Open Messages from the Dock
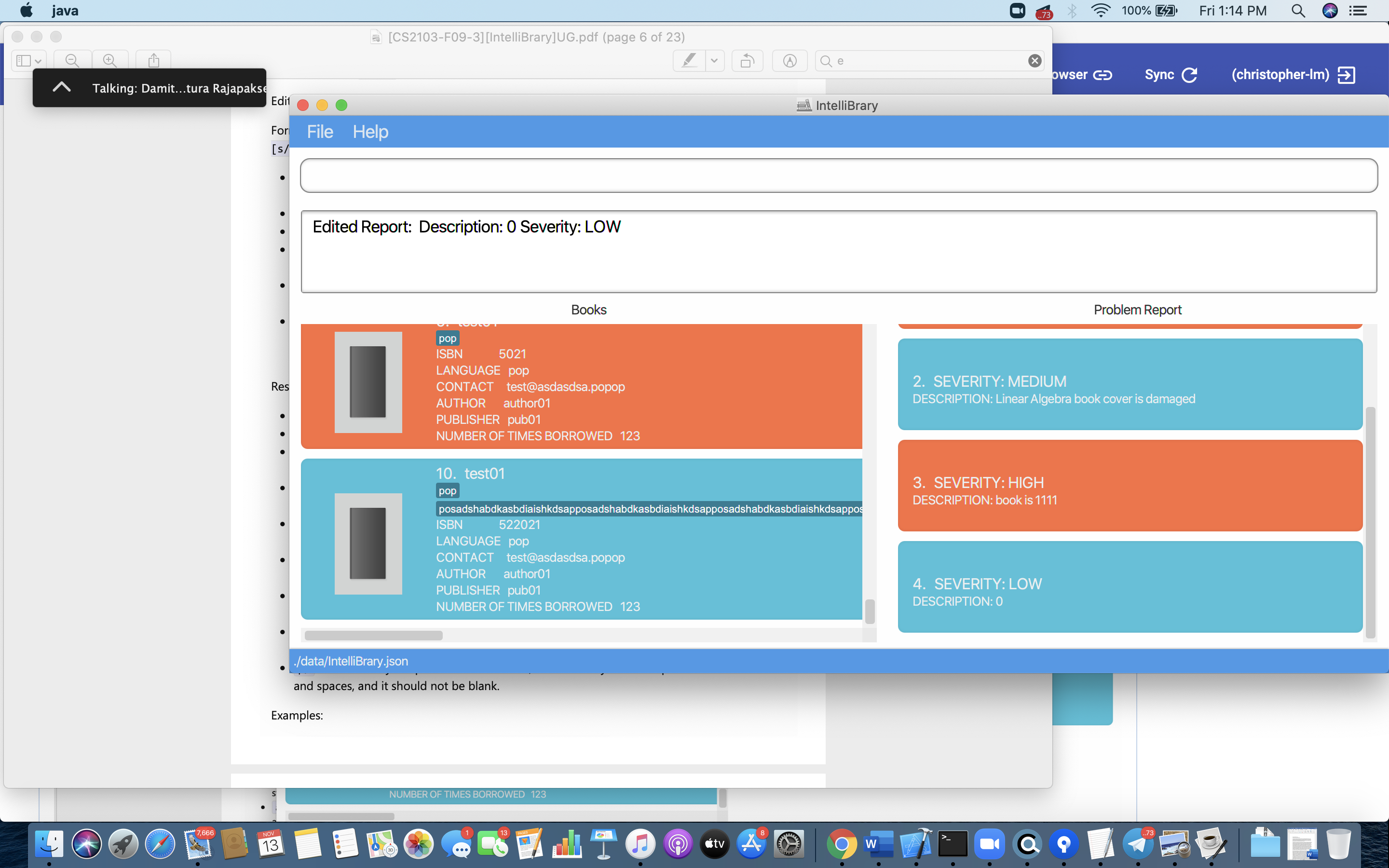 pyautogui.click(x=456, y=844)
